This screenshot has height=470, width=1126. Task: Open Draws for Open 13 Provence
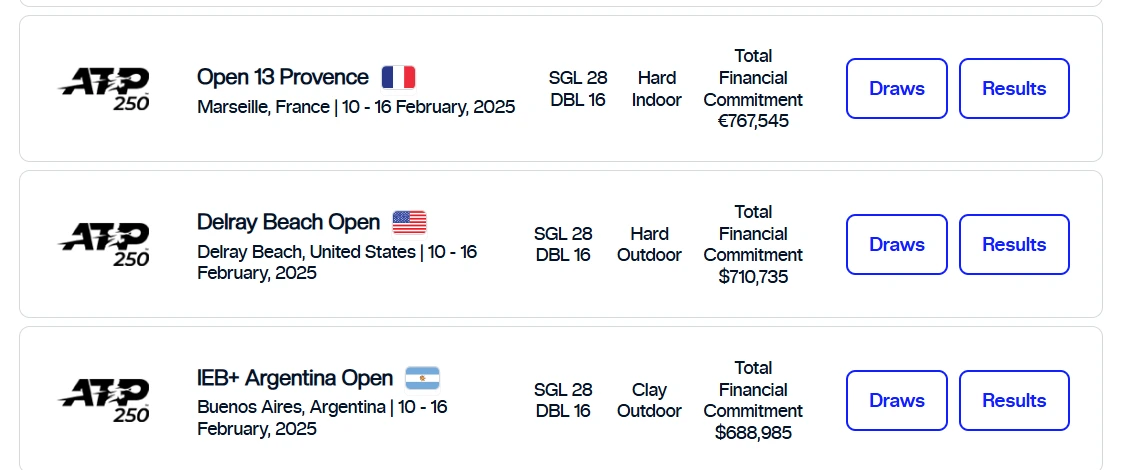pos(897,88)
